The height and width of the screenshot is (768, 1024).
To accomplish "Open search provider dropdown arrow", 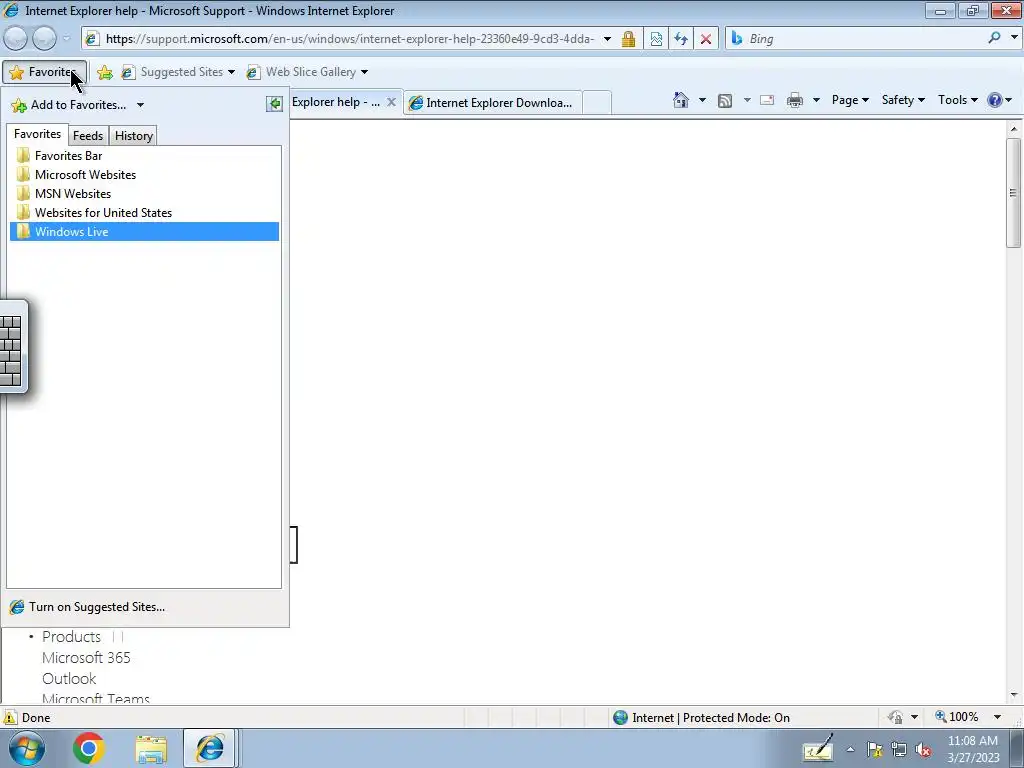I will pyautogui.click(x=1014, y=38).
